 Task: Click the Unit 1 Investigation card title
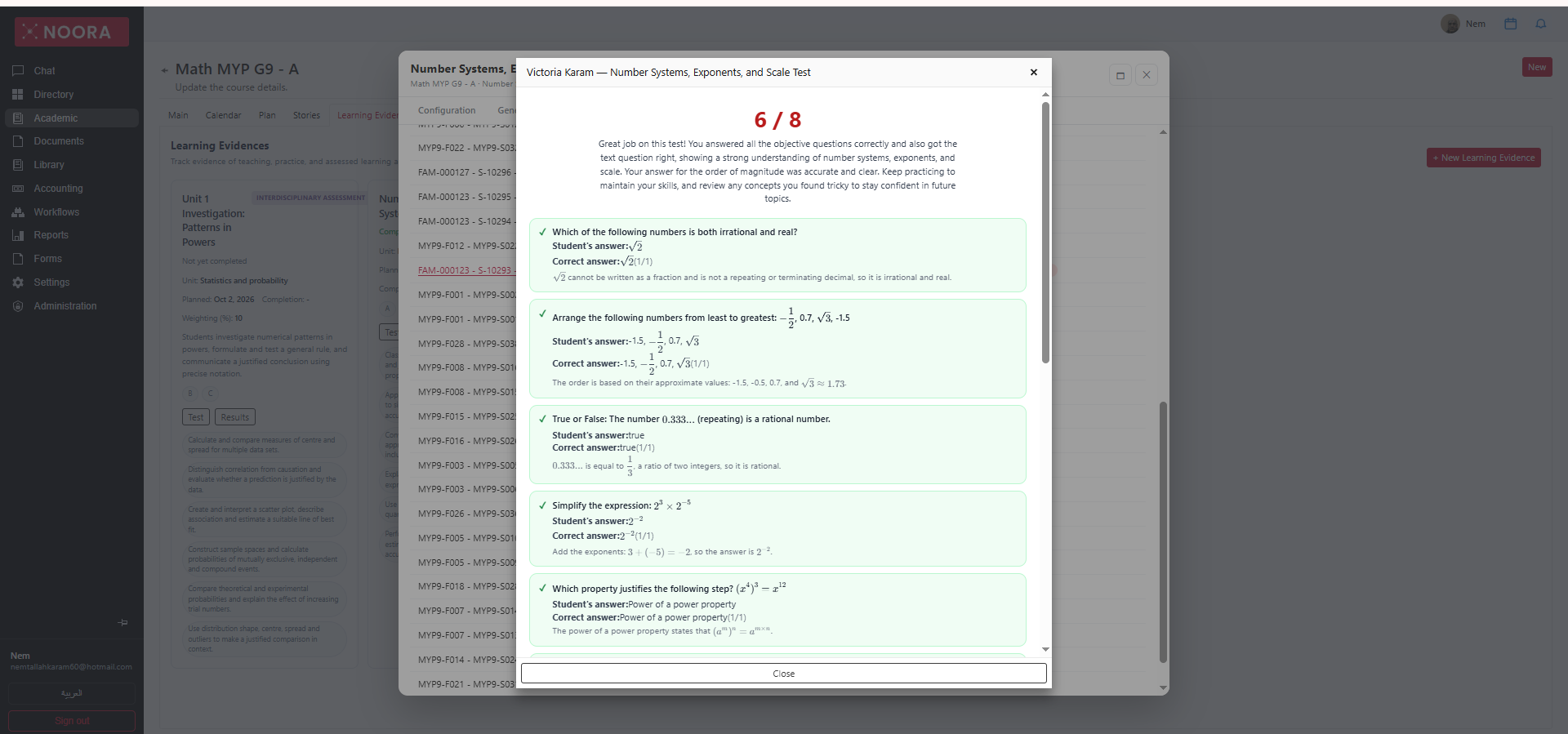tap(214, 220)
